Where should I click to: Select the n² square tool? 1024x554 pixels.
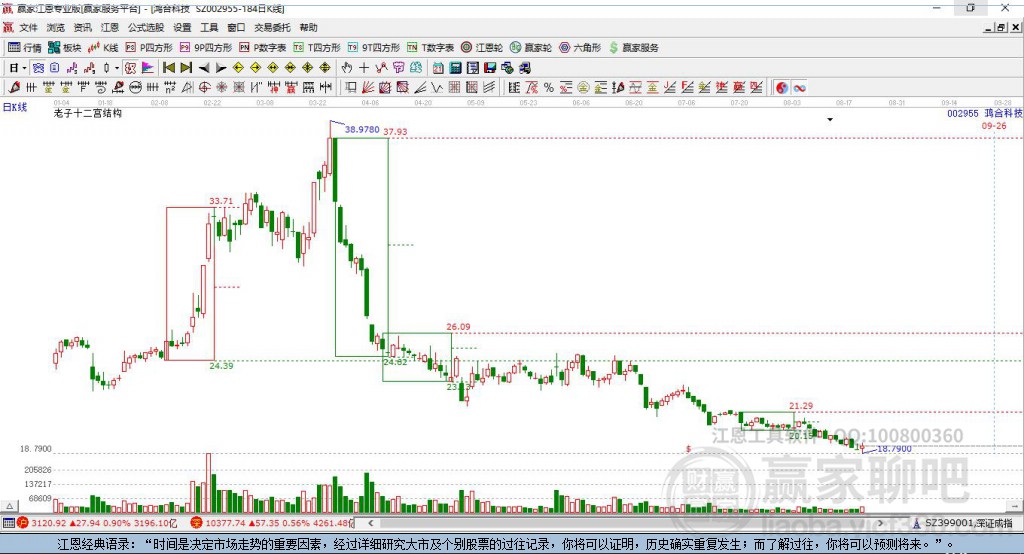(x=170, y=88)
